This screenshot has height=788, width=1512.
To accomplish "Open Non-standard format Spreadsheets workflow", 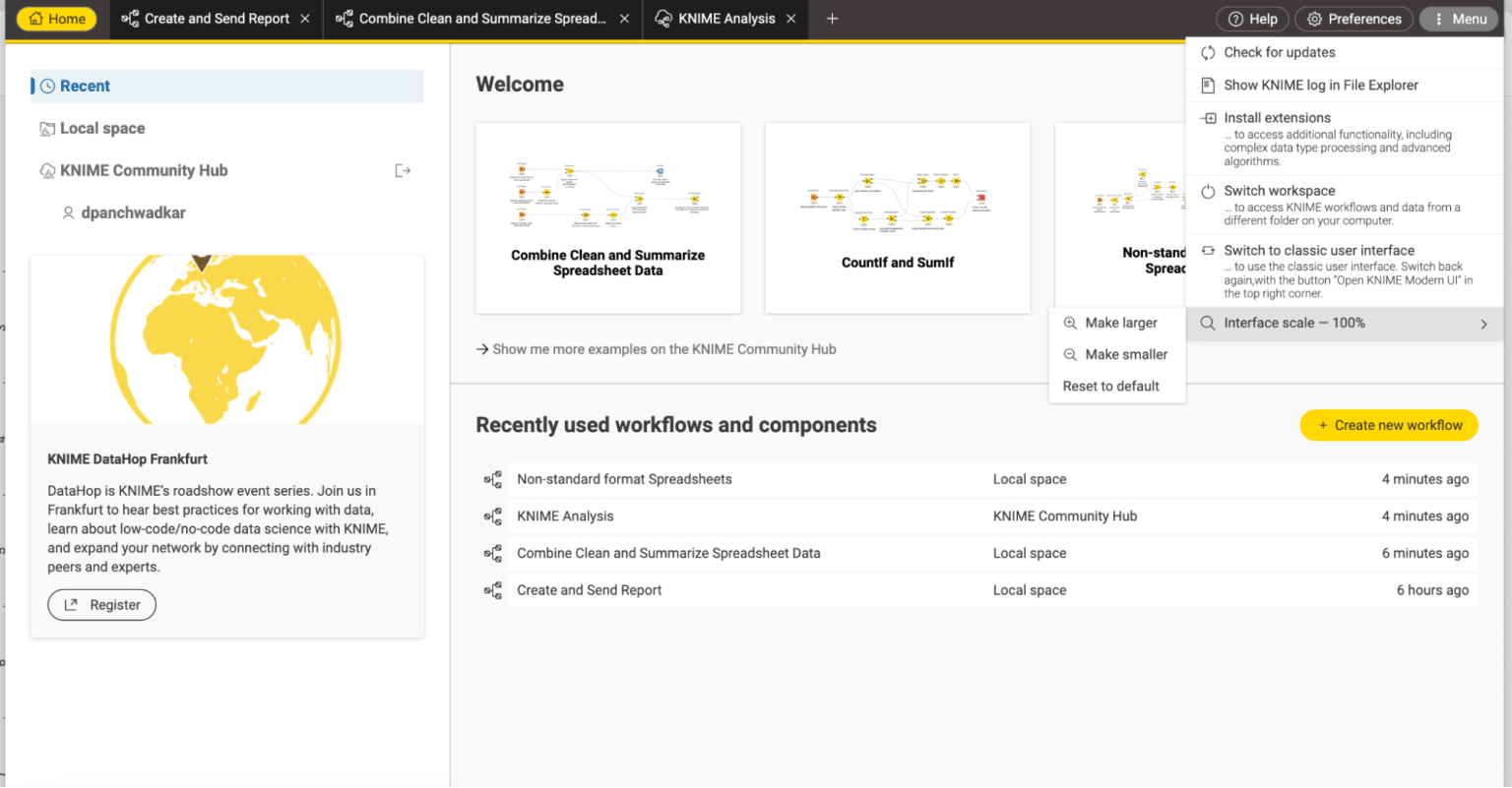I will [976, 480].
